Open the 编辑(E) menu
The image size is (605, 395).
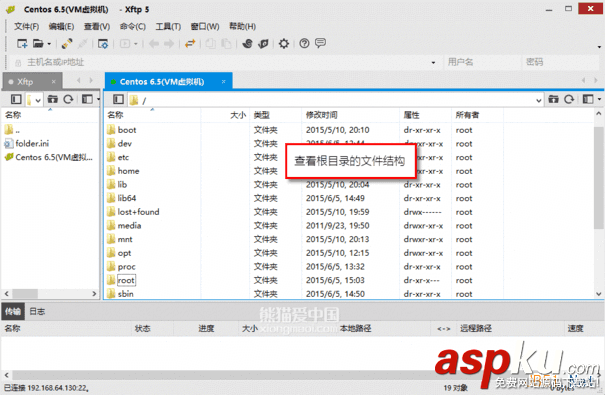click(61, 26)
